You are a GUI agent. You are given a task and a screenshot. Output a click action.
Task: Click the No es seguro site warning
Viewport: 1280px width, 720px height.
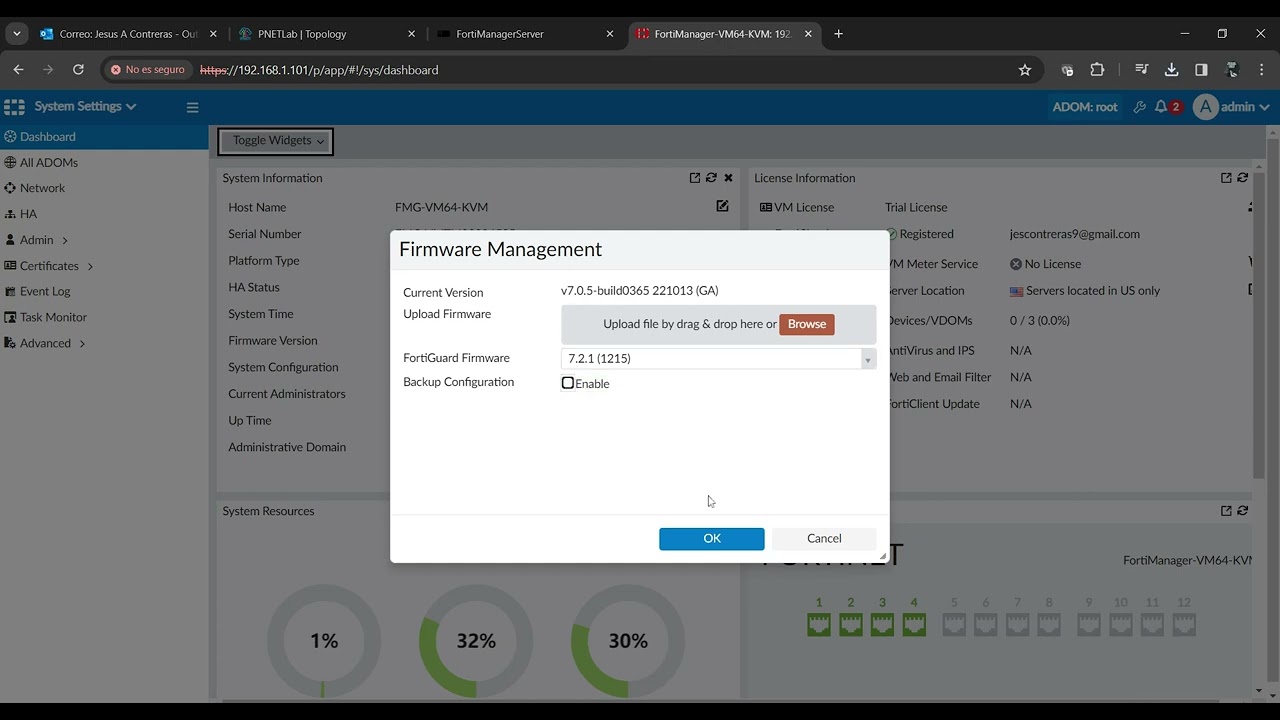(148, 70)
